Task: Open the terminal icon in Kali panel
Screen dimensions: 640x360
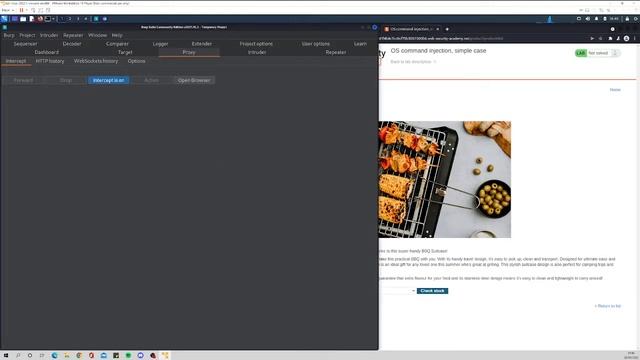Action: click(48, 19)
